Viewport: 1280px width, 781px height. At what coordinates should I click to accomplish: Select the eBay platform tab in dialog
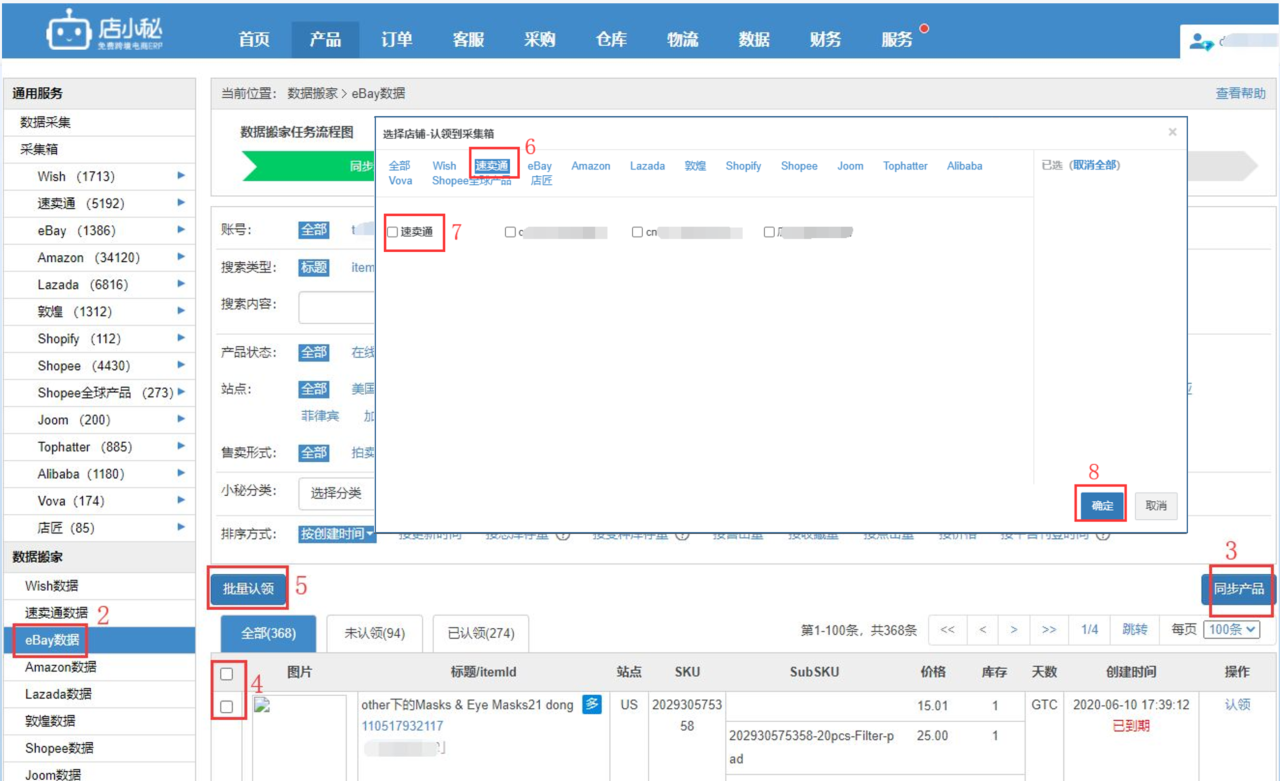(540, 166)
